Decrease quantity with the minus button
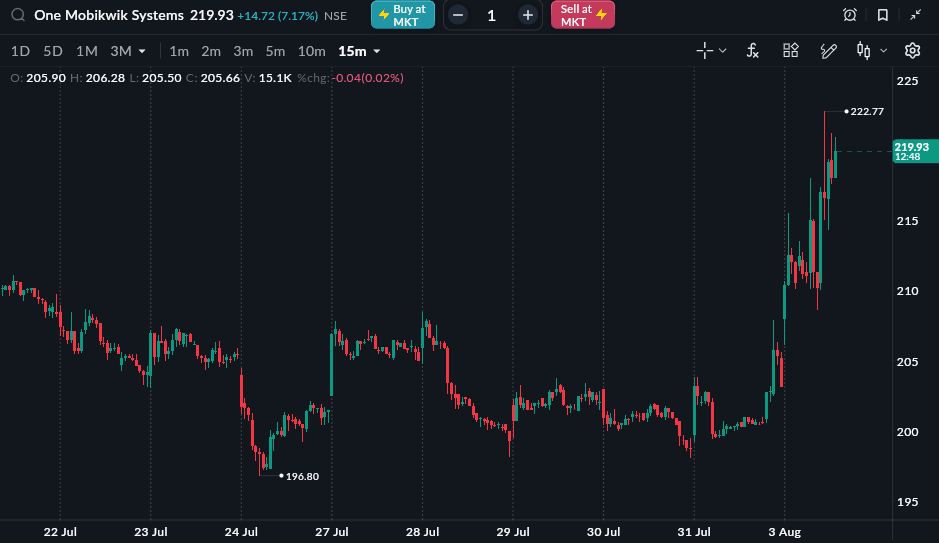Image resolution: width=939 pixels, height=543 pixels. pos(458,16)
